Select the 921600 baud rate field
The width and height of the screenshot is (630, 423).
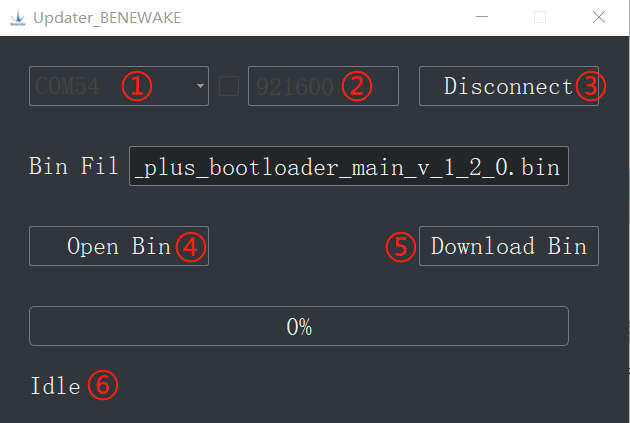(323, 86)
